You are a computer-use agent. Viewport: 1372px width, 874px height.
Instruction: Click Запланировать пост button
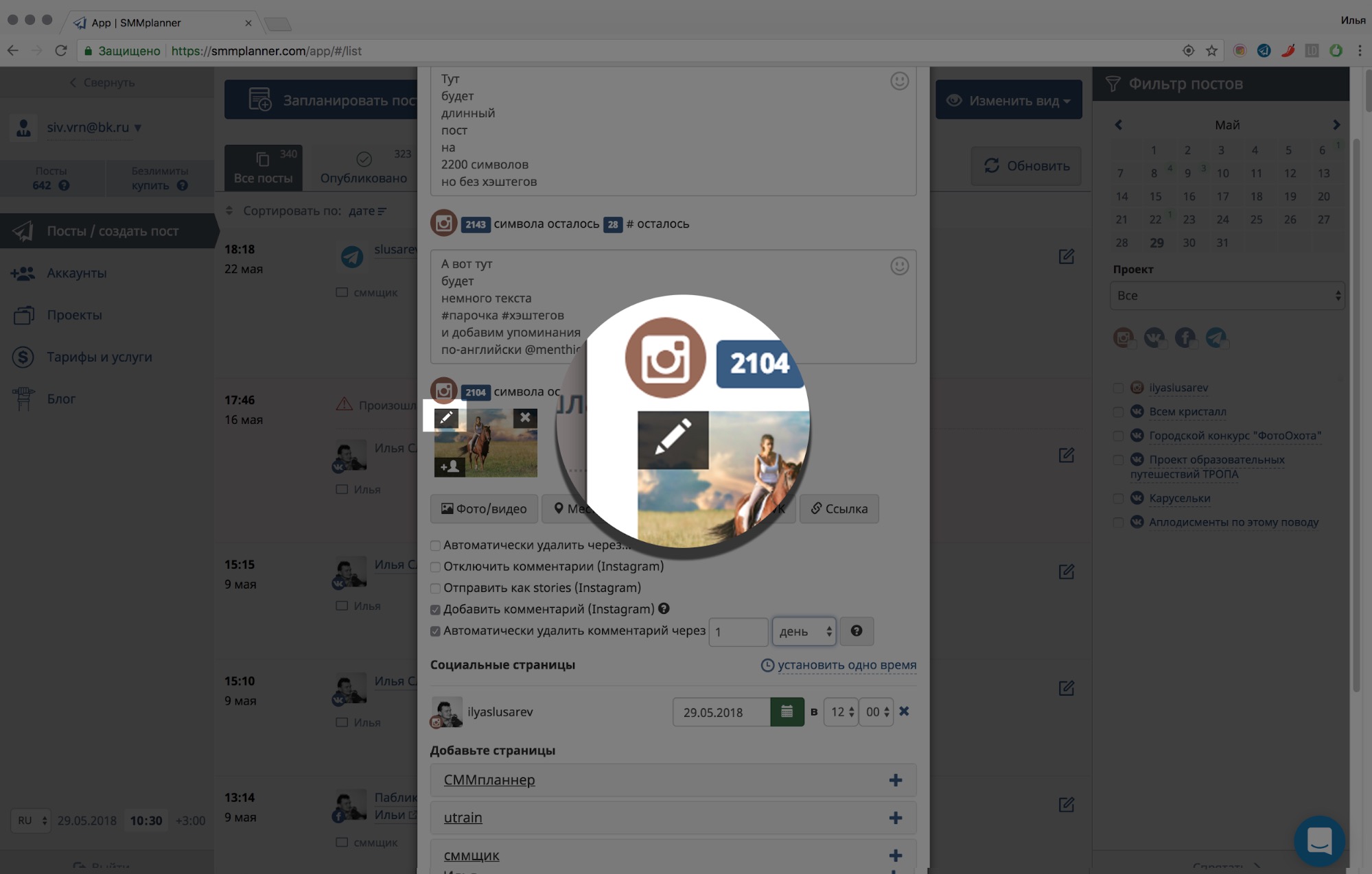point(321,100)
